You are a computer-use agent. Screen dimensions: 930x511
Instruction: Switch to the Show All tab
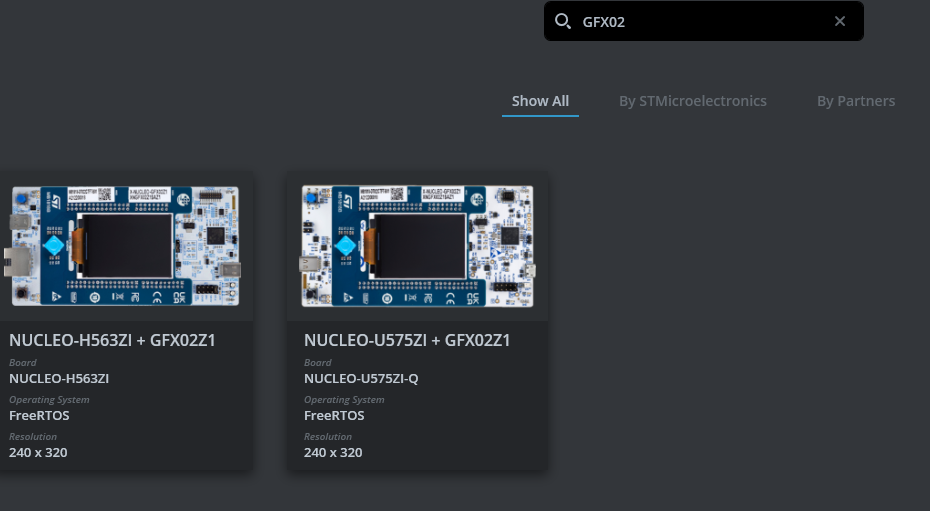coord(540,101)
